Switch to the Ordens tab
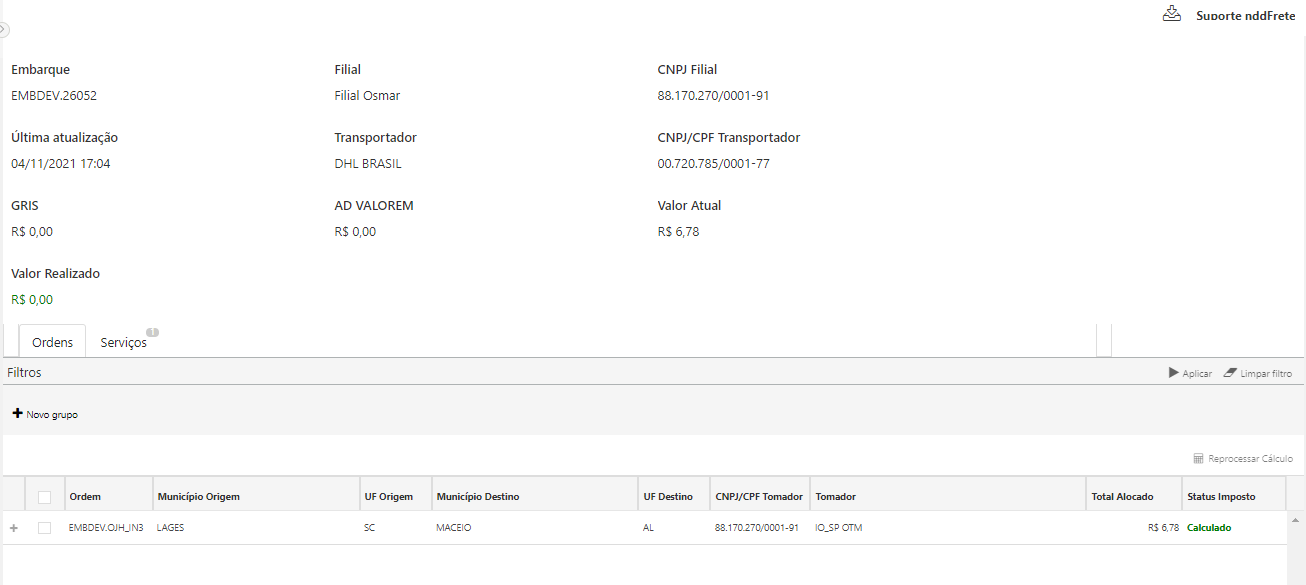Screen dimensions: 1306x585 pyautogui.click(x=52, y=342)
